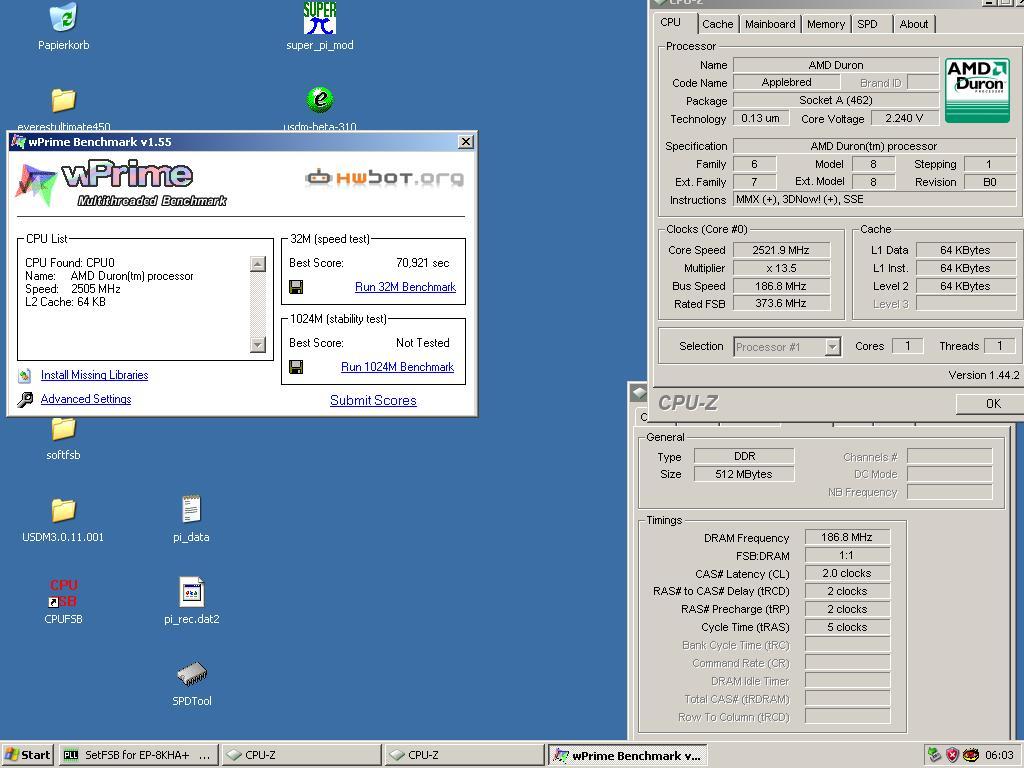1024x768 pixels.
Task: Click the AMD Duron logo in CPU-Z
Action: tap(977, 90)
